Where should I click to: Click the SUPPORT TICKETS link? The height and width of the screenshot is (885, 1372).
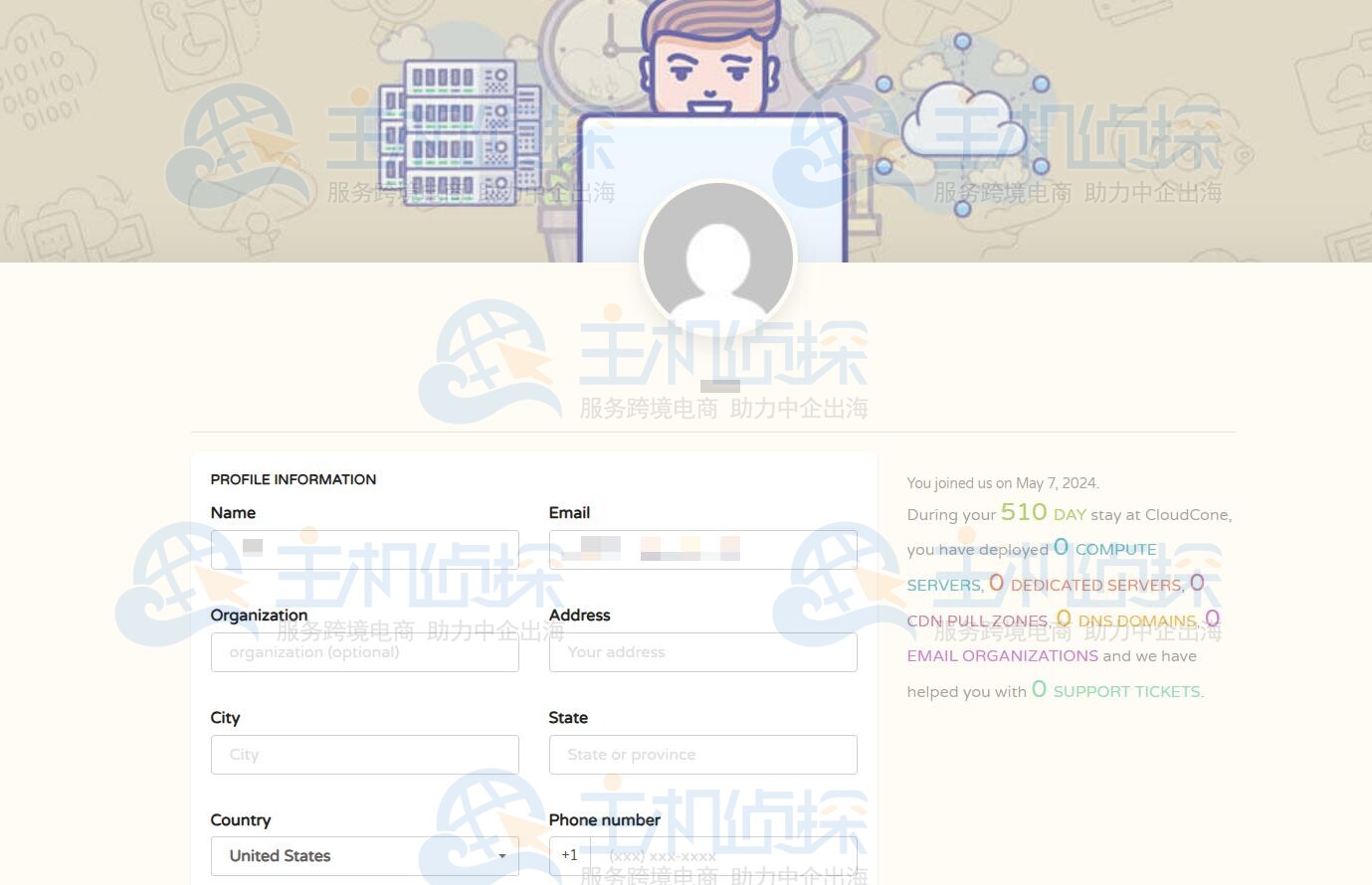(x=1126, y=692)
